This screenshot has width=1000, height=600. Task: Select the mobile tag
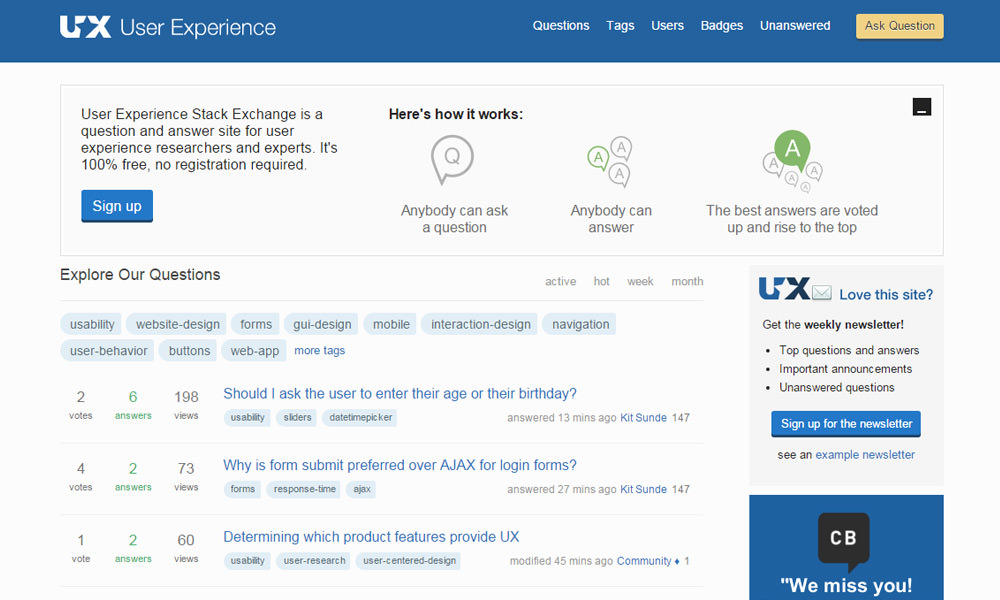[x=391, y=324]
